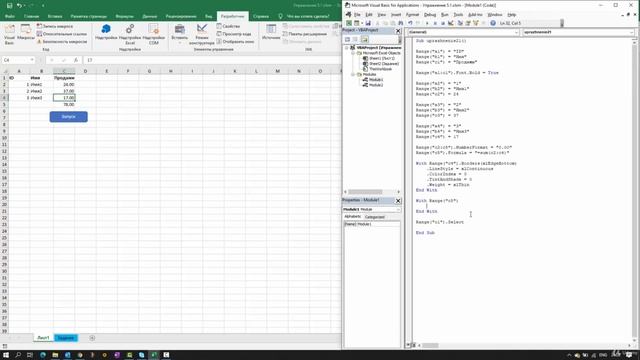
Task: Switch to Categorized tab in Properties
Action: 375,217
